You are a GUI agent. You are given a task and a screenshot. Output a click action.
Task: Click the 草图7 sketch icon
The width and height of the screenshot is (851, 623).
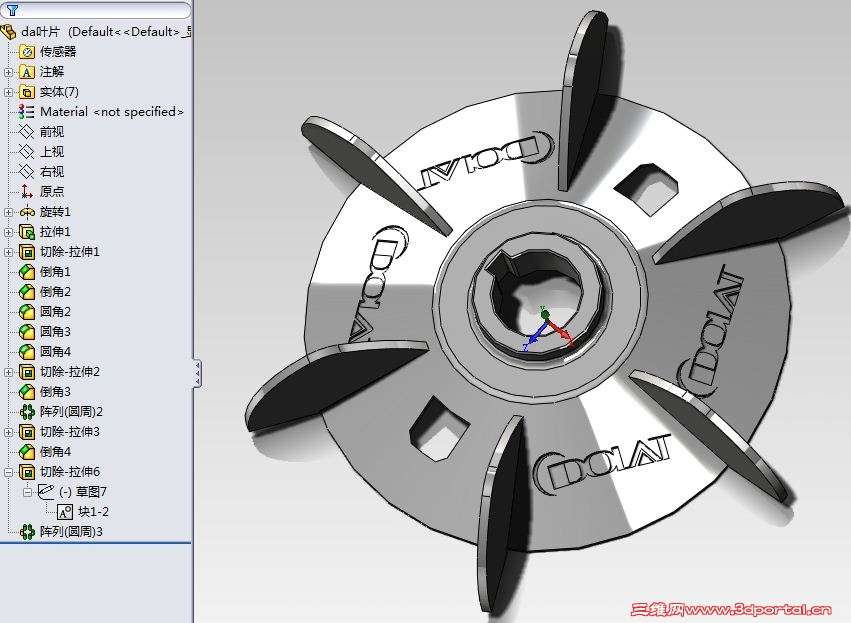pyautogui.click(x=46, y=492)
